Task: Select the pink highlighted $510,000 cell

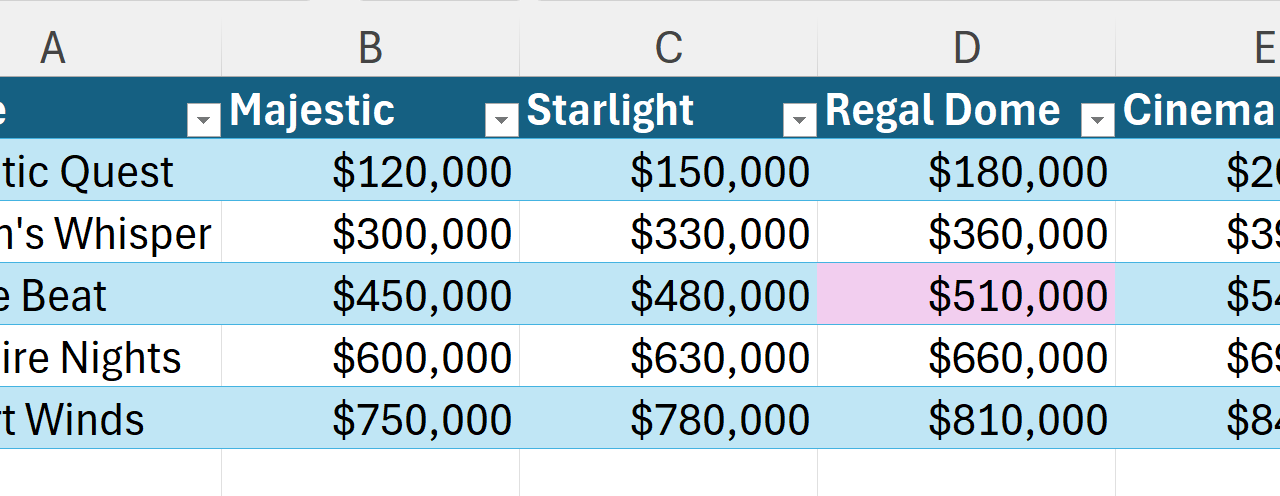Action: [966, 295]
